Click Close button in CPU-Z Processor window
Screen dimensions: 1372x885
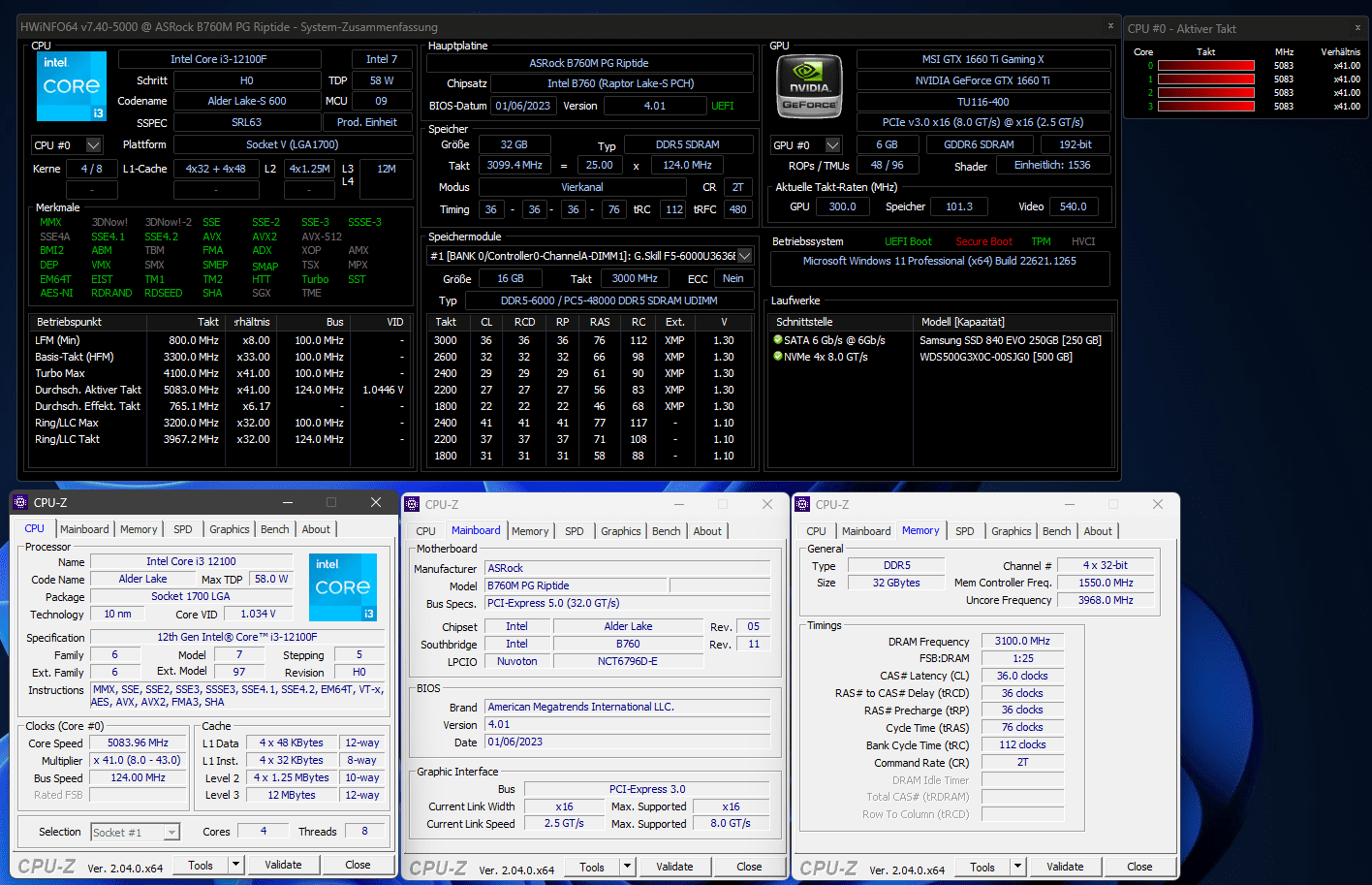[x=358, y=865]
